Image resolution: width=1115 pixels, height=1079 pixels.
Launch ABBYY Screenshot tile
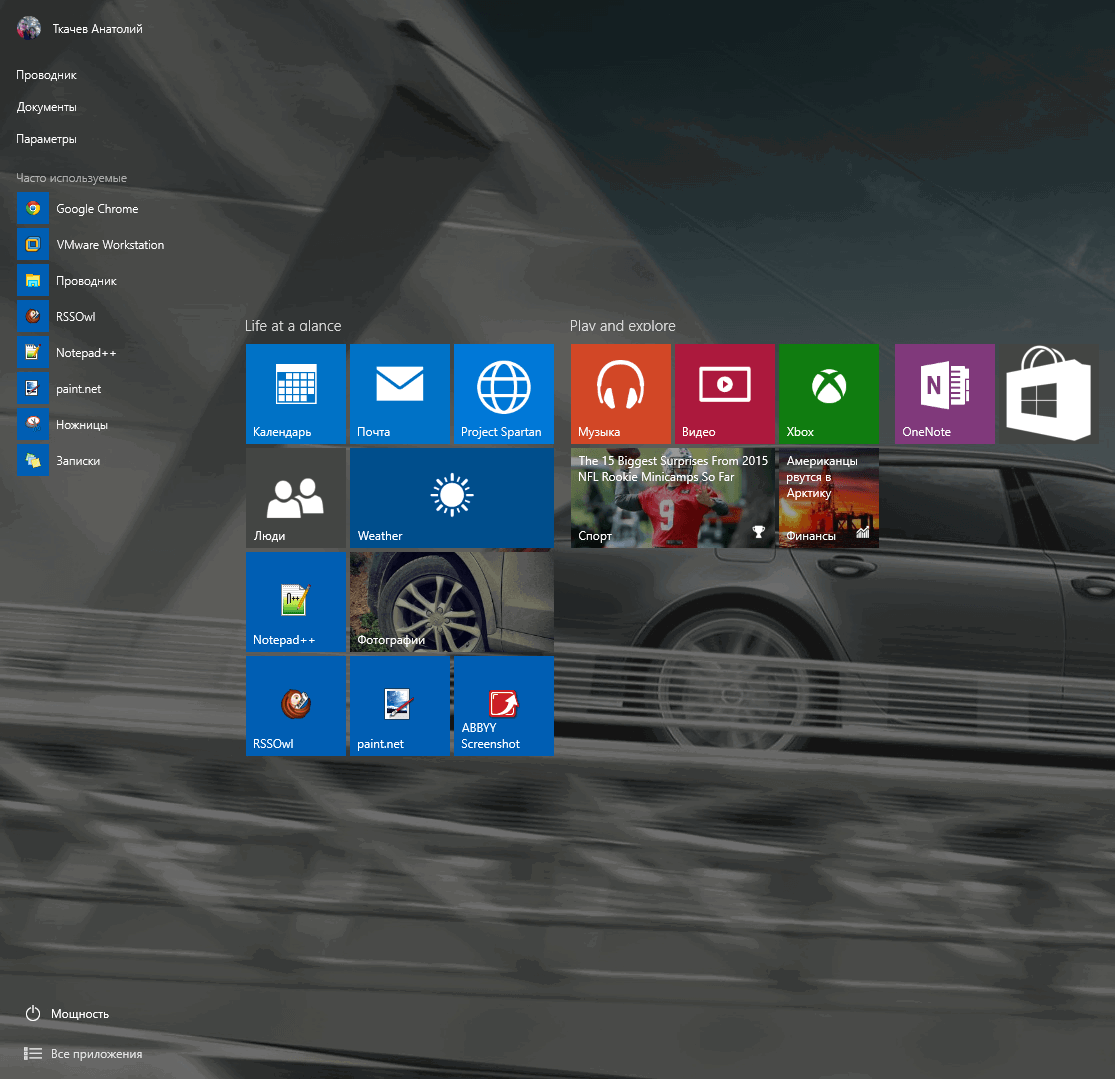pos(503,705)
